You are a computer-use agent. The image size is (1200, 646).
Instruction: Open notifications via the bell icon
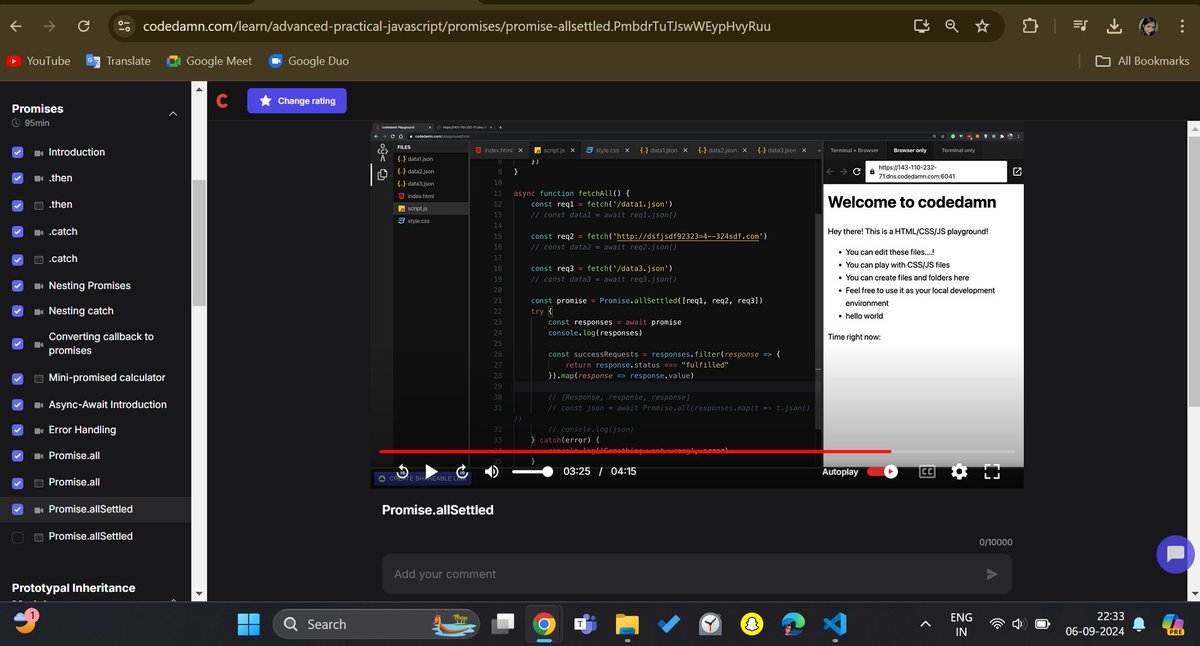point(1139,624)
